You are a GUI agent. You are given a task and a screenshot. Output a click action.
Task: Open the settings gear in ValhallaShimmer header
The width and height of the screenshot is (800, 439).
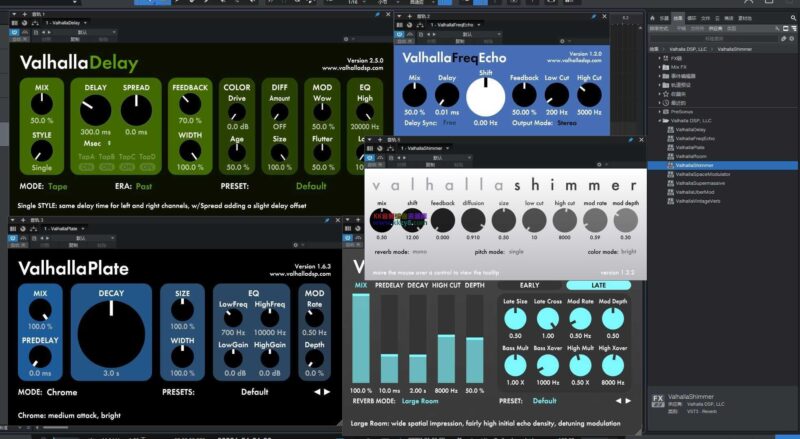[x=599, y=164]
